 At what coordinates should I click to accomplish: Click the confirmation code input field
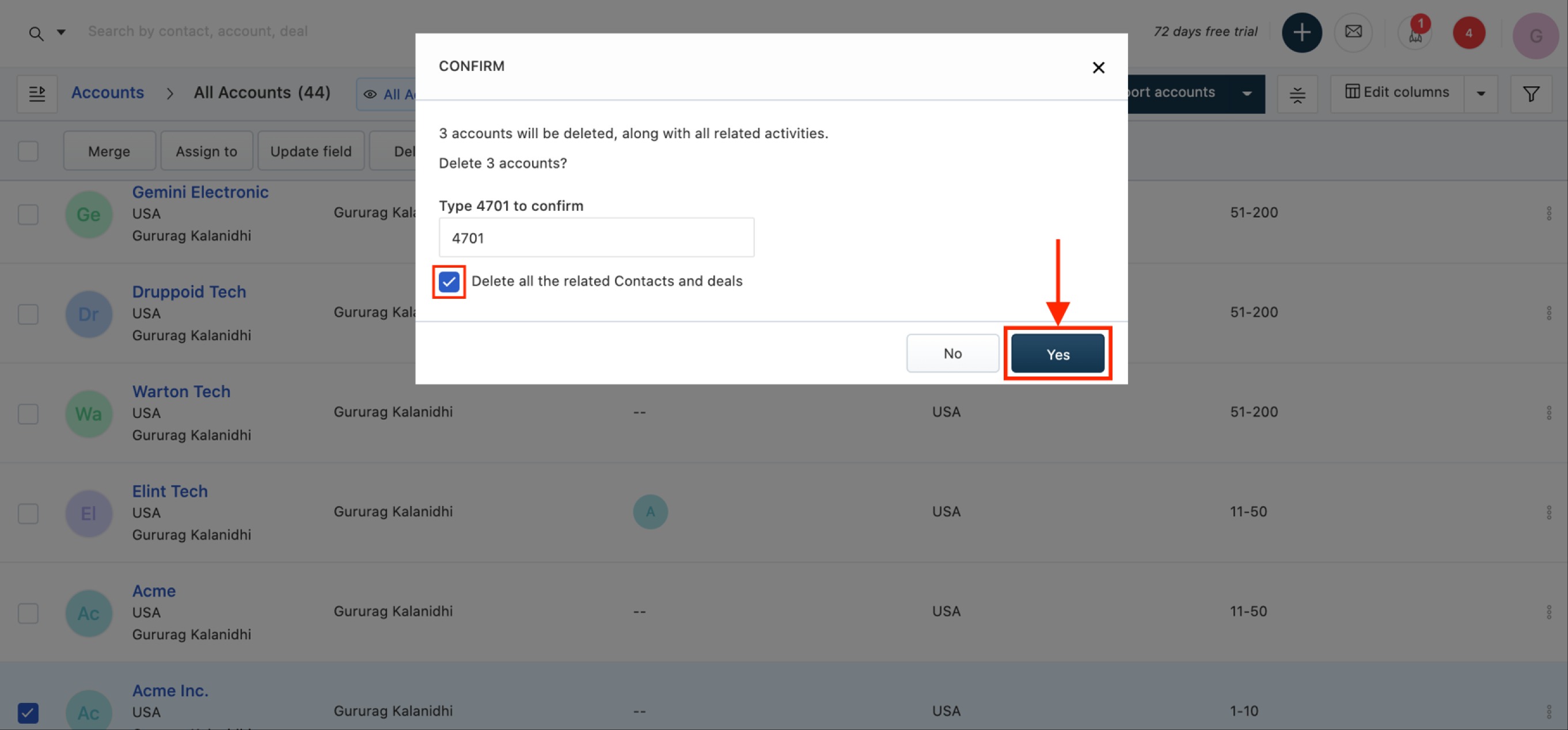pos(596,237)
